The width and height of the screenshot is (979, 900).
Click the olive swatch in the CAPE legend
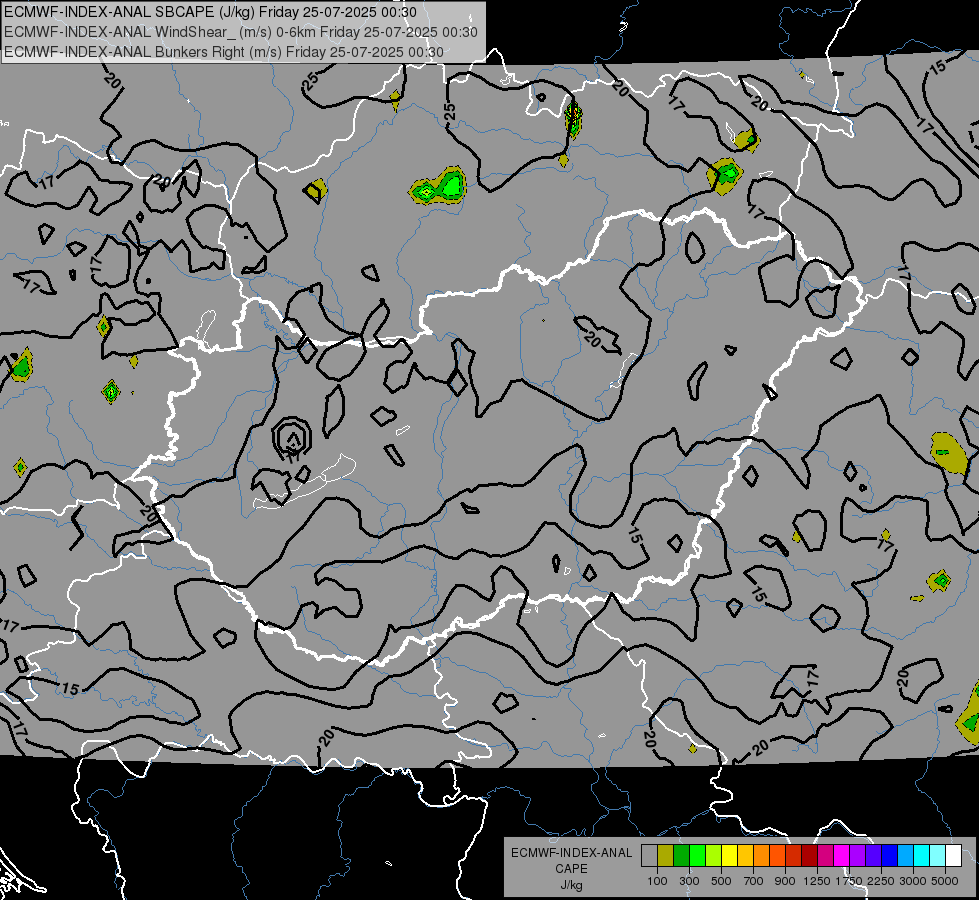[666, 856]
